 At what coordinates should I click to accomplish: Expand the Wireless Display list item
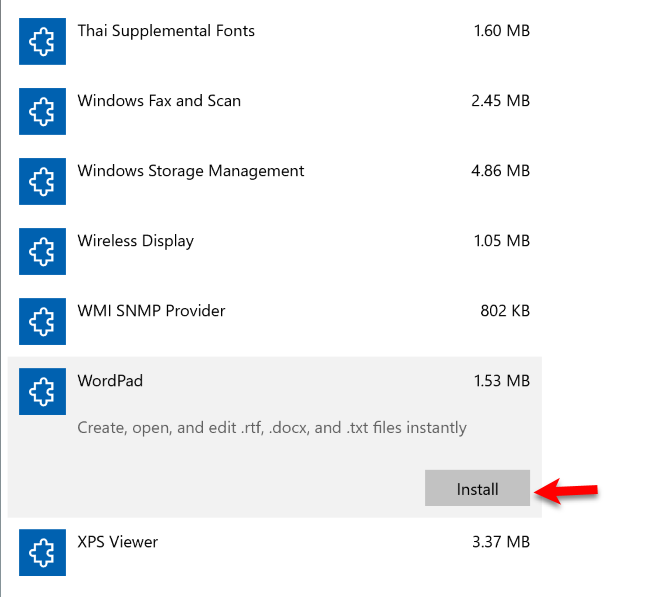pos(135,241)
